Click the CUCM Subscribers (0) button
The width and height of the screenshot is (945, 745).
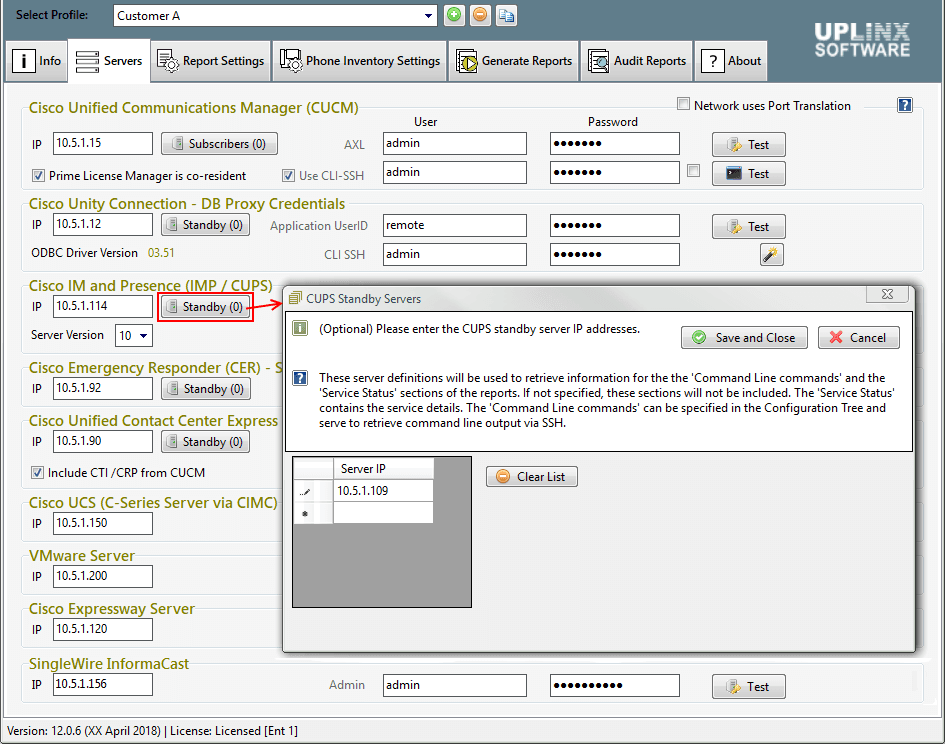point(219,143)
